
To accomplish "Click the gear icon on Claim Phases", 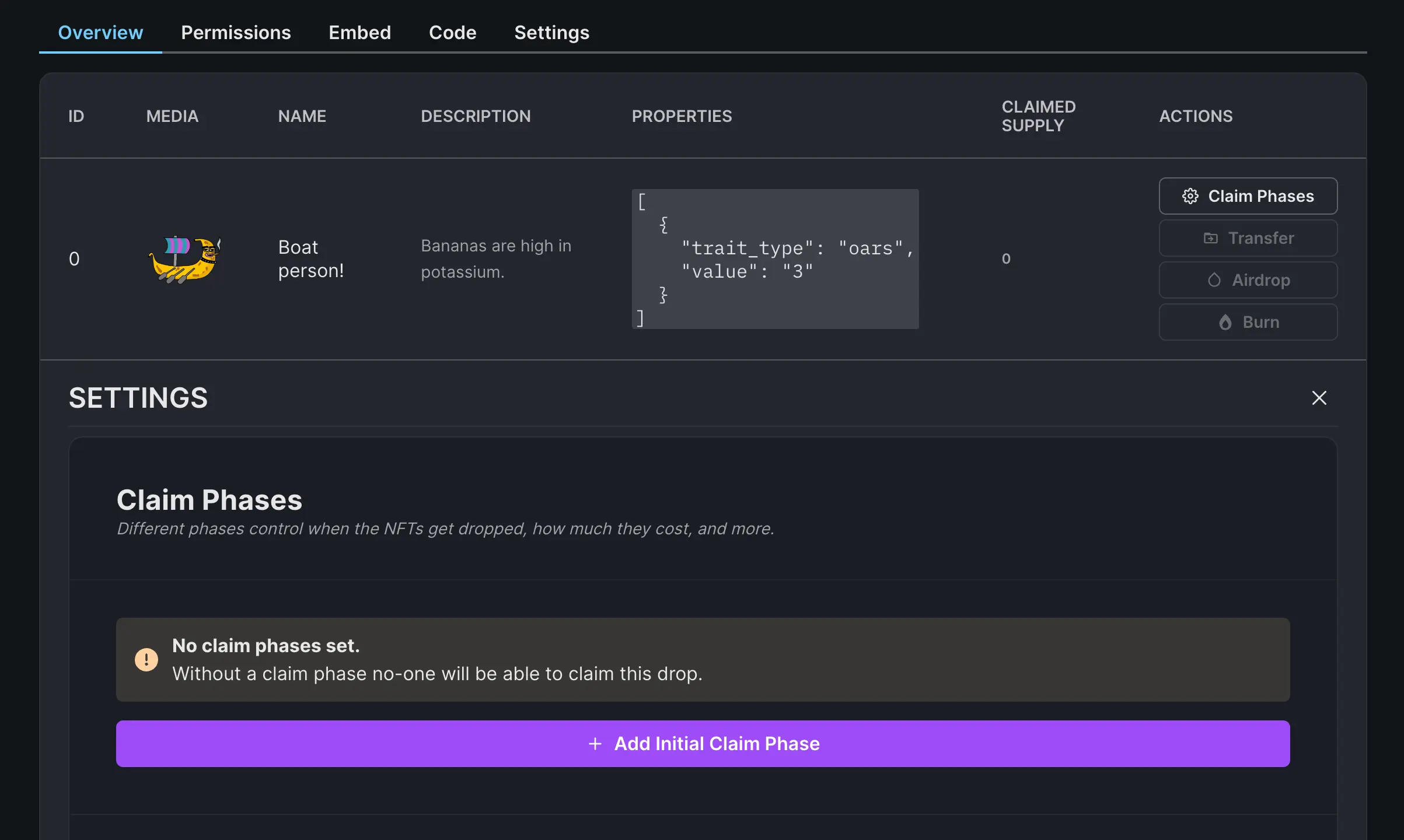I will (x=1190, y=196).
